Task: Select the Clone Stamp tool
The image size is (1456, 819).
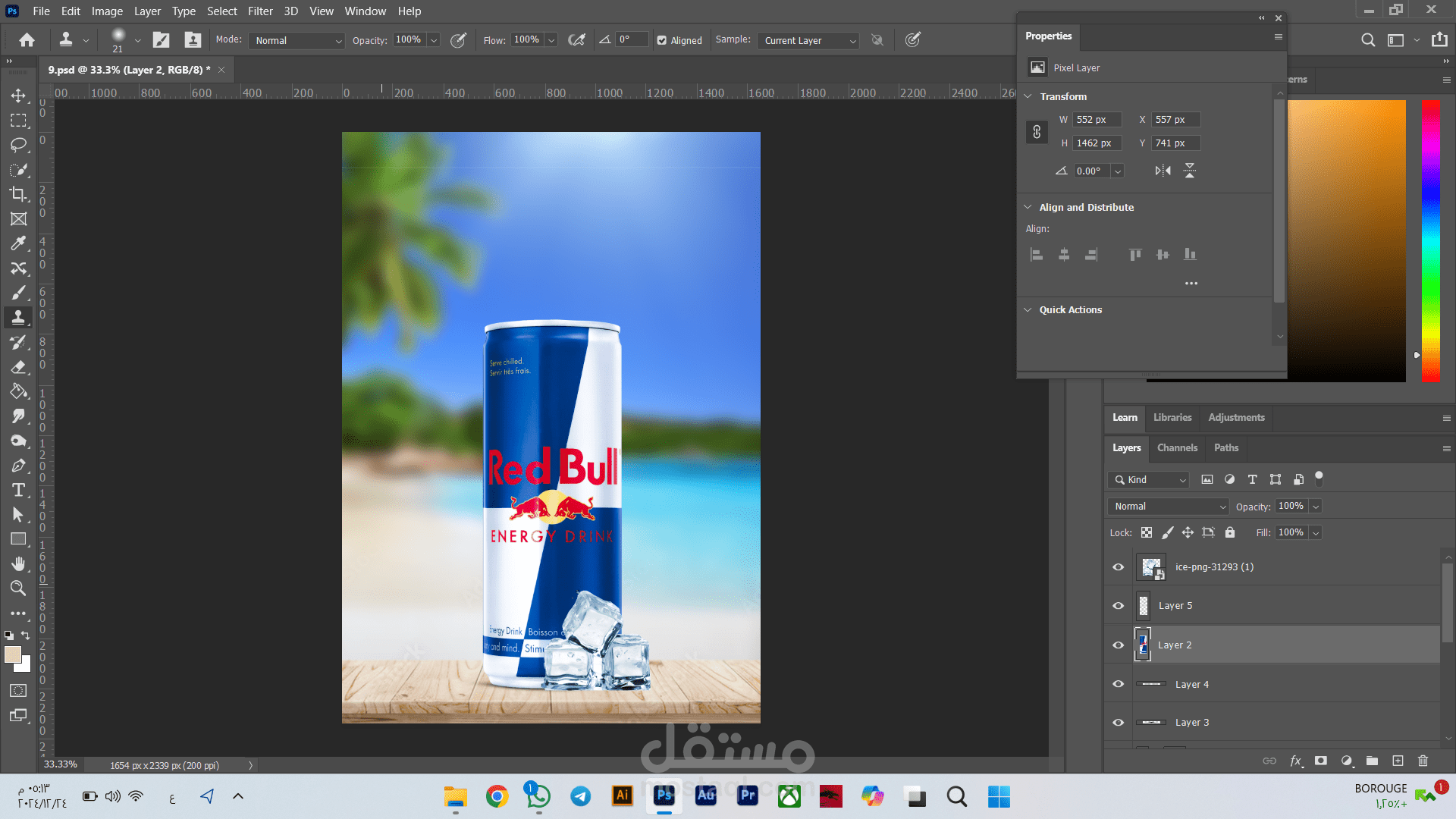Action: 18,318
